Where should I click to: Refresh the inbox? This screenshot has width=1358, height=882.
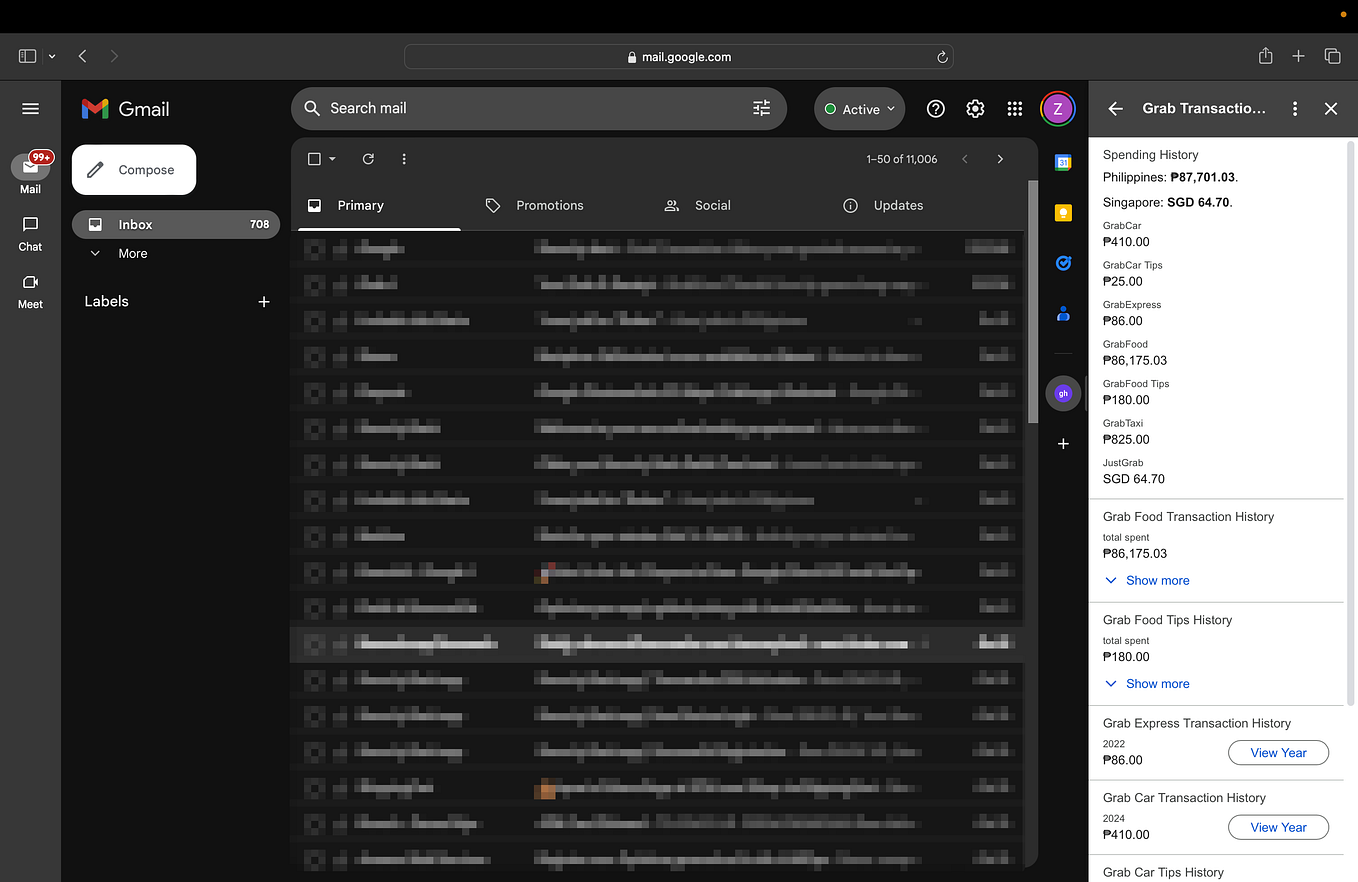coord(368,159)
